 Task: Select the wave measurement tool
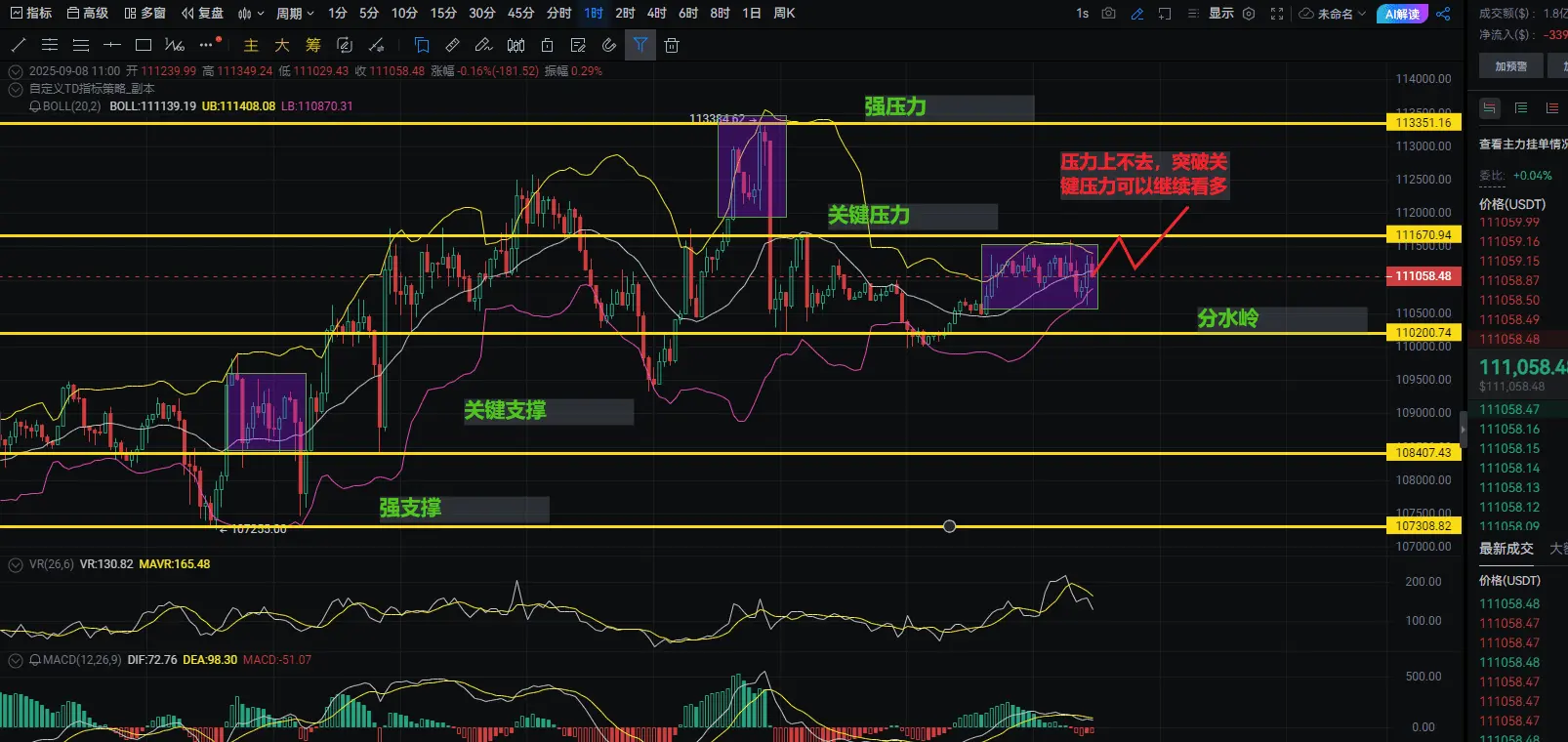175,45
